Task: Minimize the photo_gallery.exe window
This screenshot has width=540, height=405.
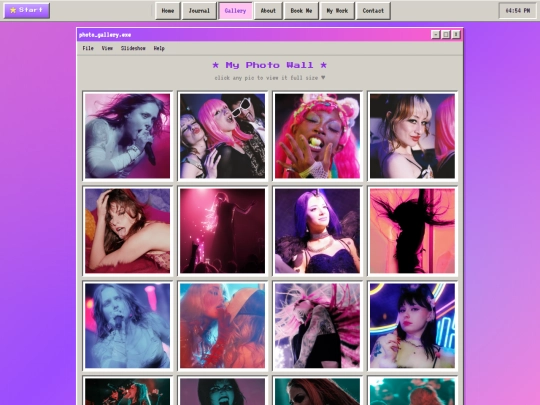Action: (436, 34)
